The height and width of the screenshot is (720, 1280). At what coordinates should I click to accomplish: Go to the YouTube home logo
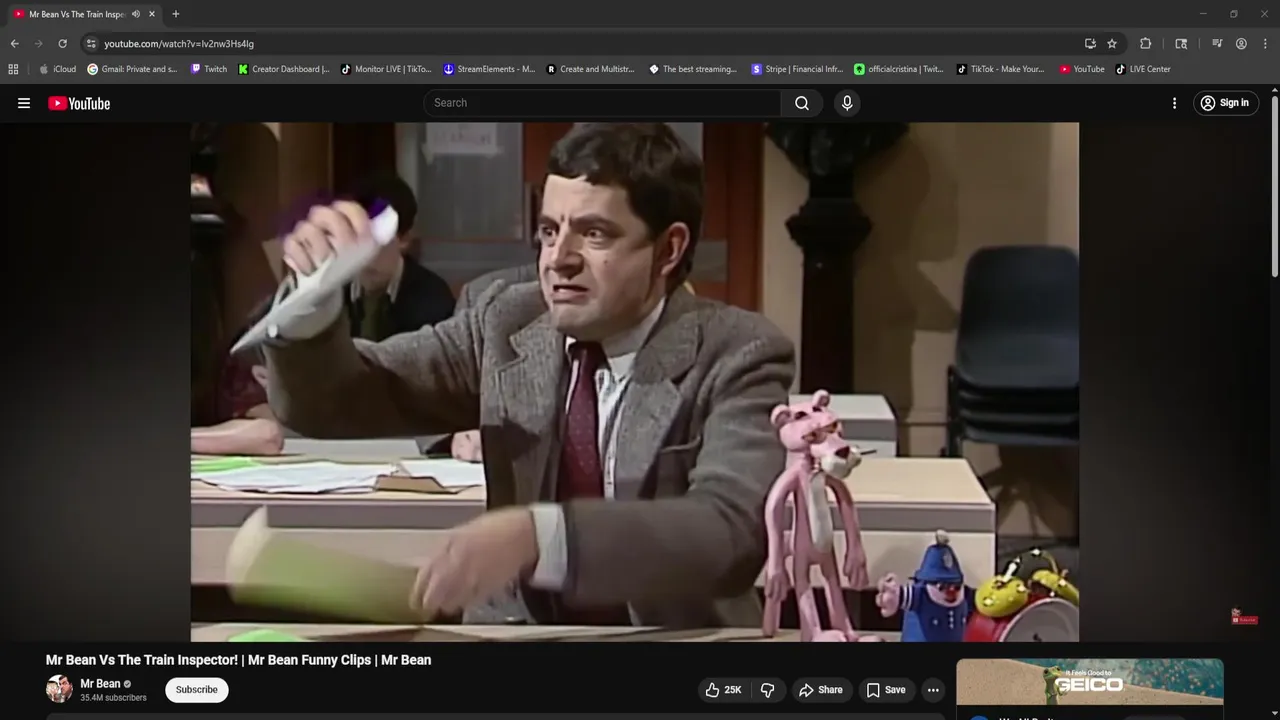(79, 103)
